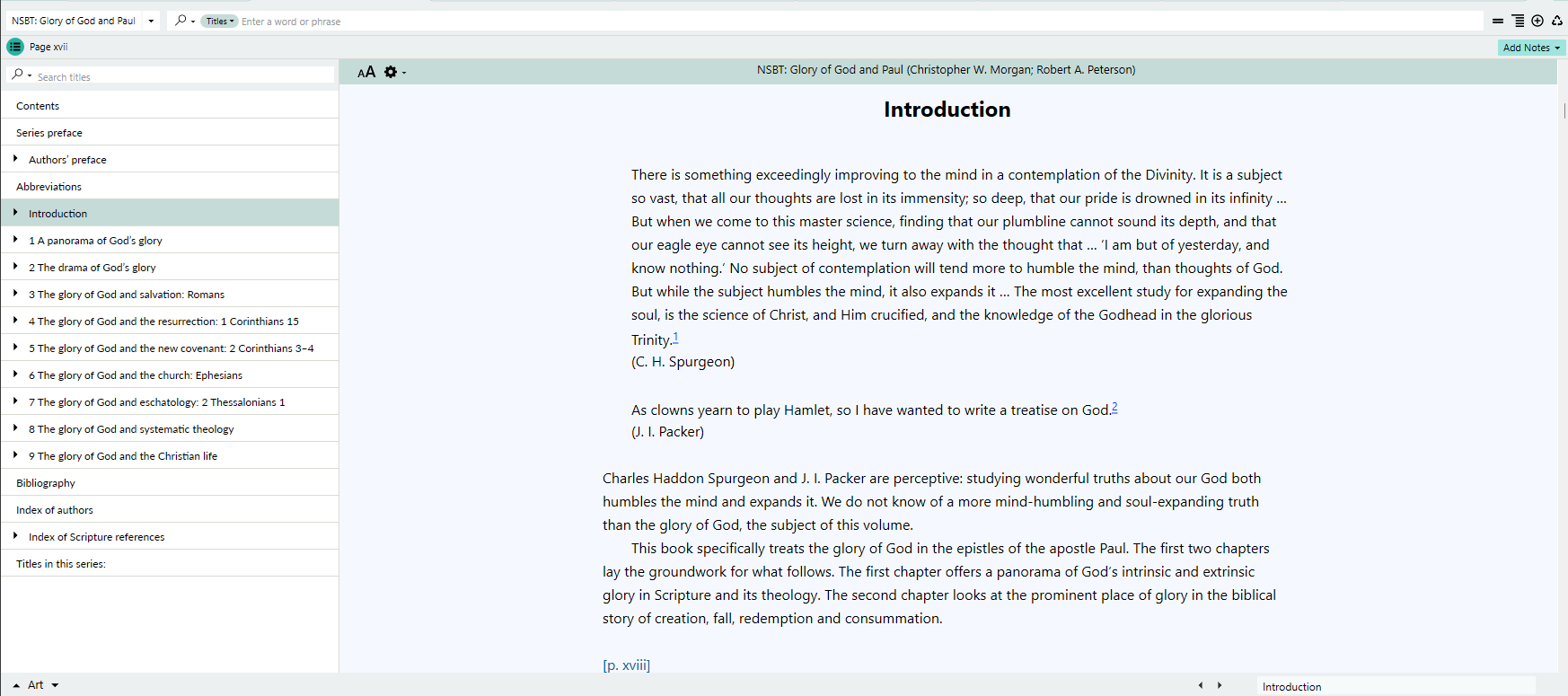The image size is (1568, 696).
Task: Open chapter 5 on 2 Corinthians 3–4
Action: pyautogui.click(x=170, y=348)
